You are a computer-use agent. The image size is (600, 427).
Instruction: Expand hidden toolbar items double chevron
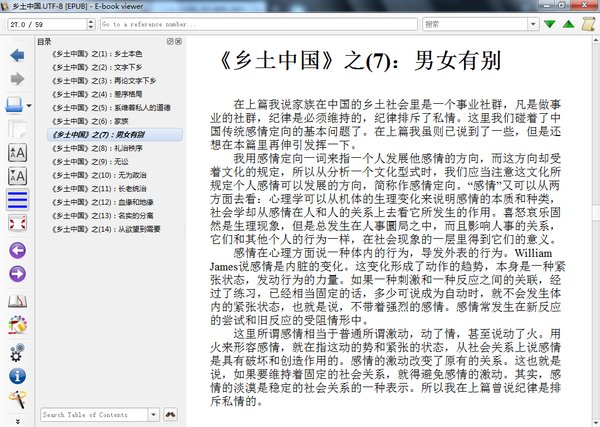pos(17,422)
